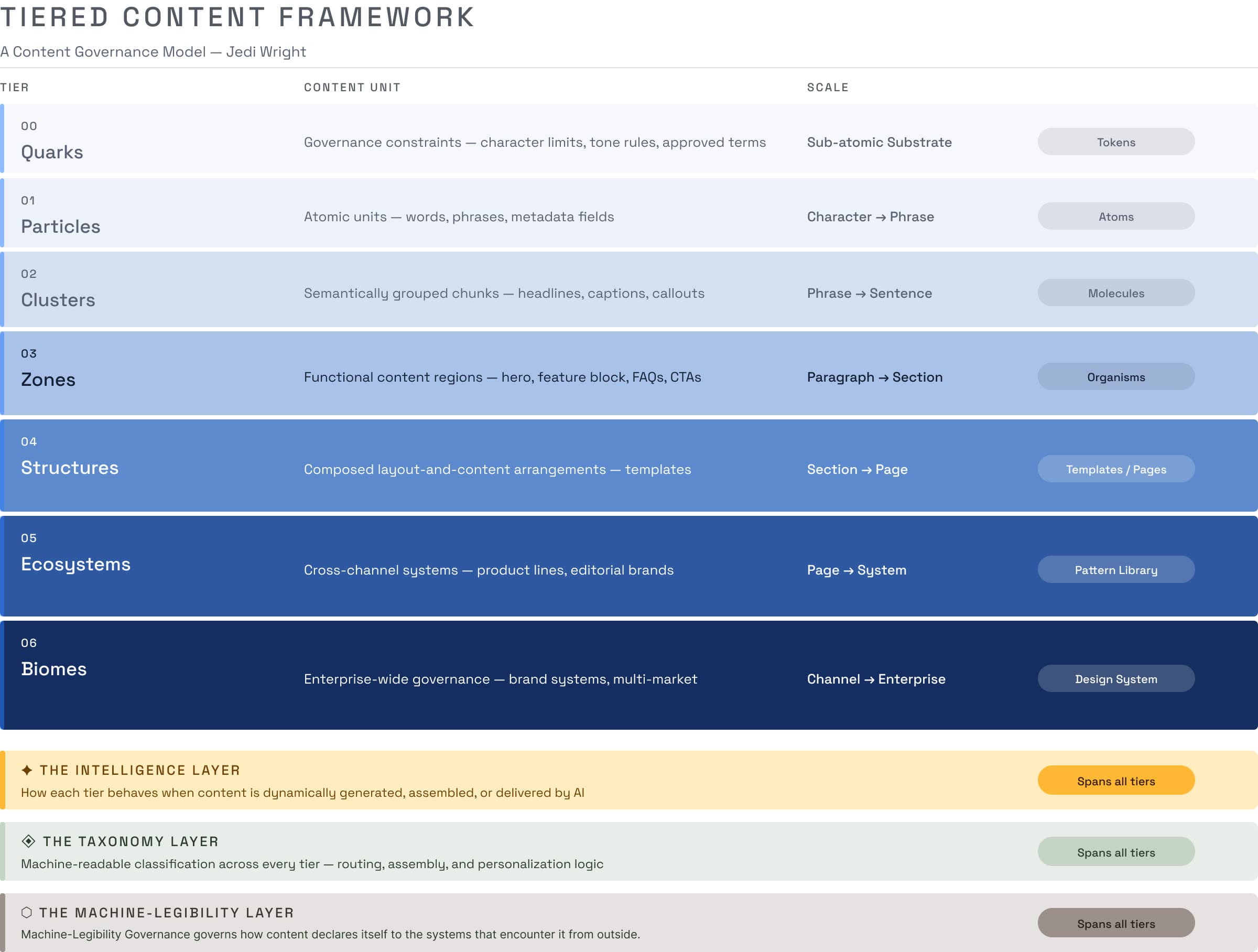The width and height of the screenshot is (1258, 952).
Task: Click the Taxonomy Layer diamond icon
Action: 28,841
